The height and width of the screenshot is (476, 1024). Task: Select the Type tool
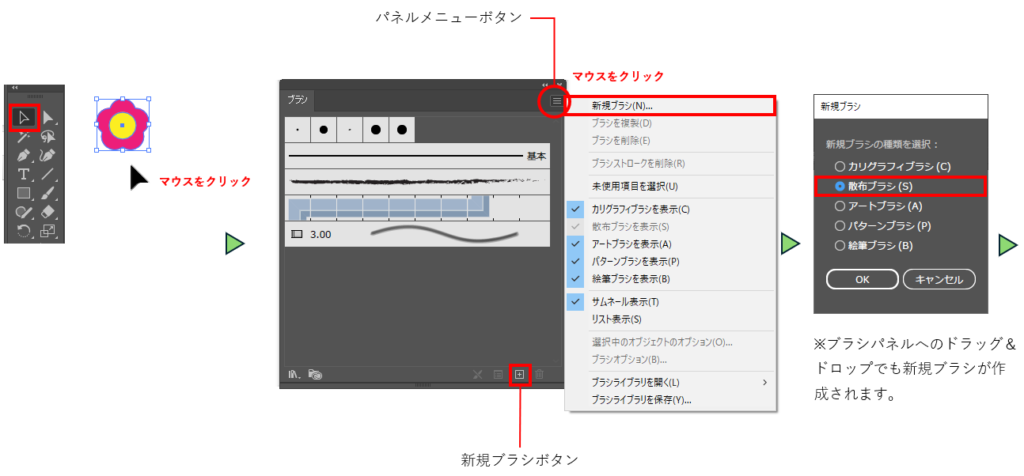pos(24,174)
